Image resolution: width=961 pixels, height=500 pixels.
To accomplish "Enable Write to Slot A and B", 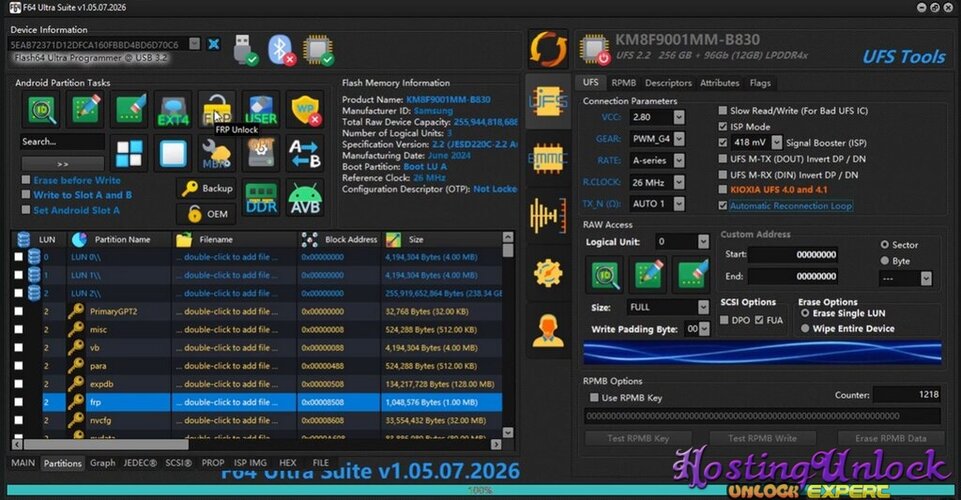I will (26, 195).
